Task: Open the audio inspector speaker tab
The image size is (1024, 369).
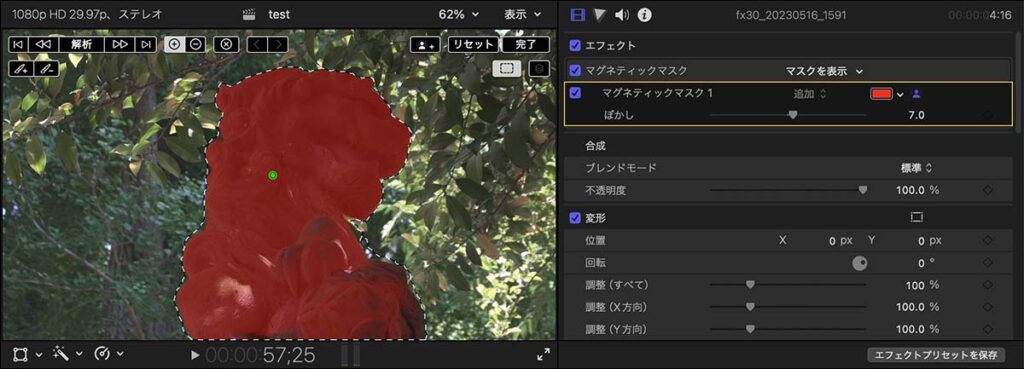Action: point(622,14)
